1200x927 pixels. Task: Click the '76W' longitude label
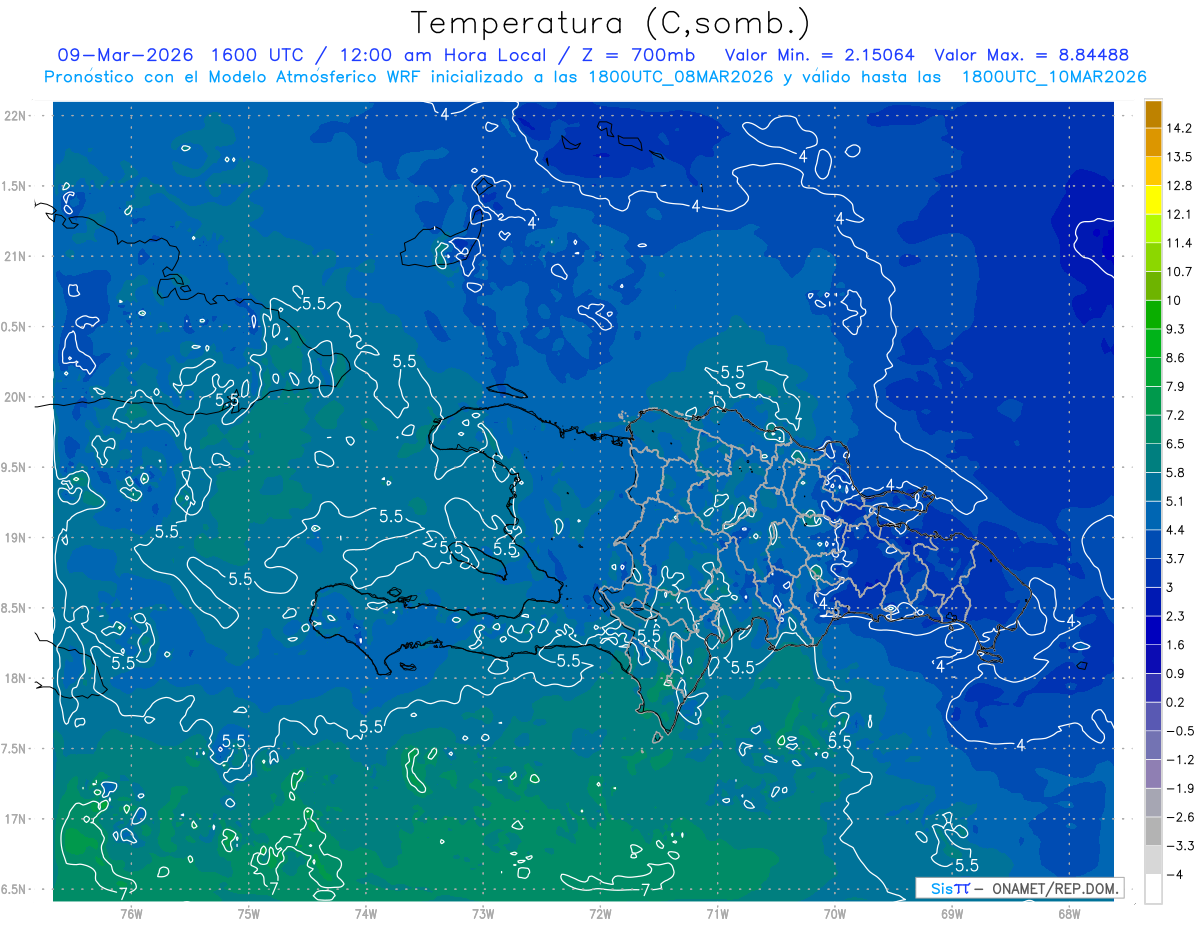pyautogui.click(x=131, y=914)
